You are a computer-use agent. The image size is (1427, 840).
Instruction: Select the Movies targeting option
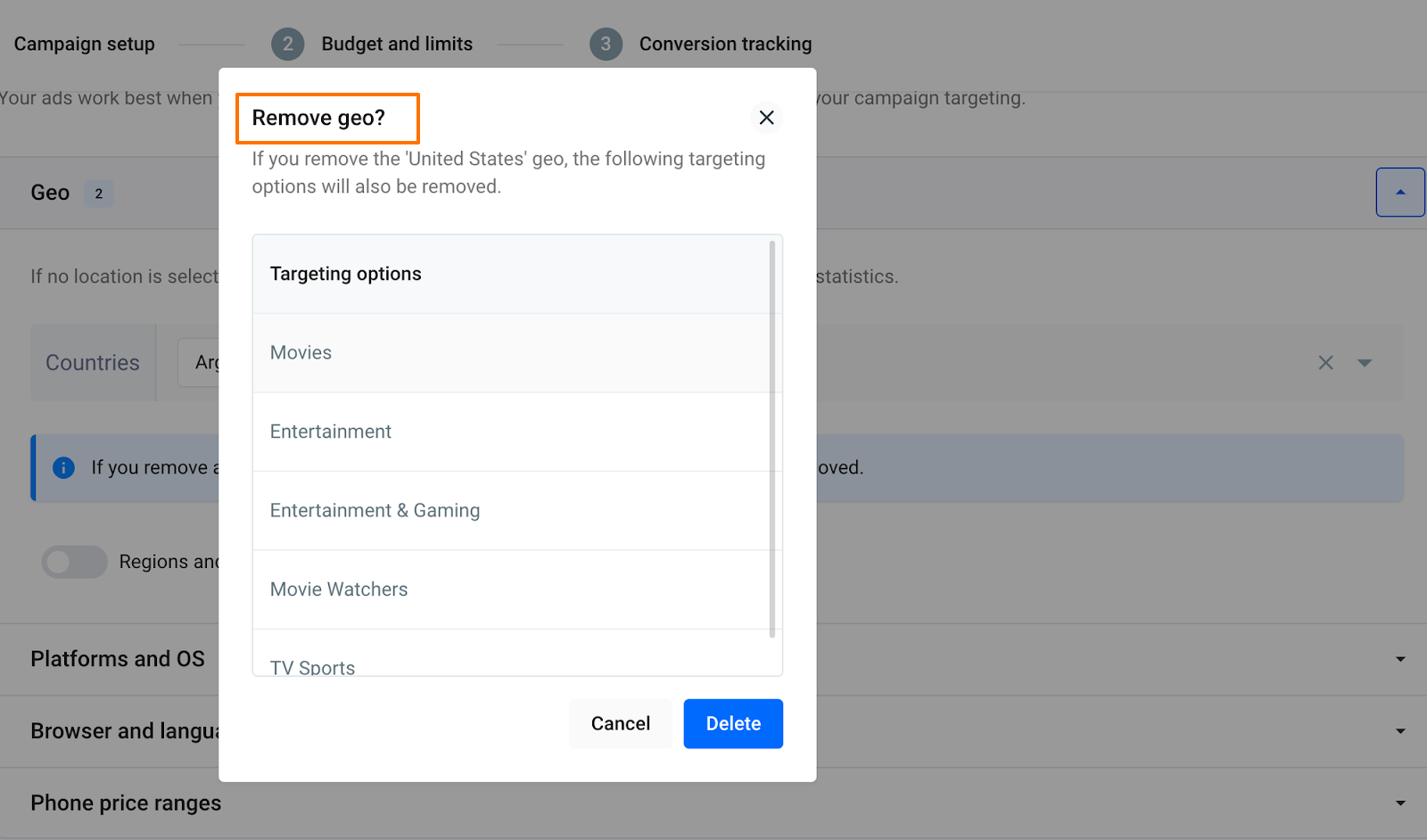[301, 352]
